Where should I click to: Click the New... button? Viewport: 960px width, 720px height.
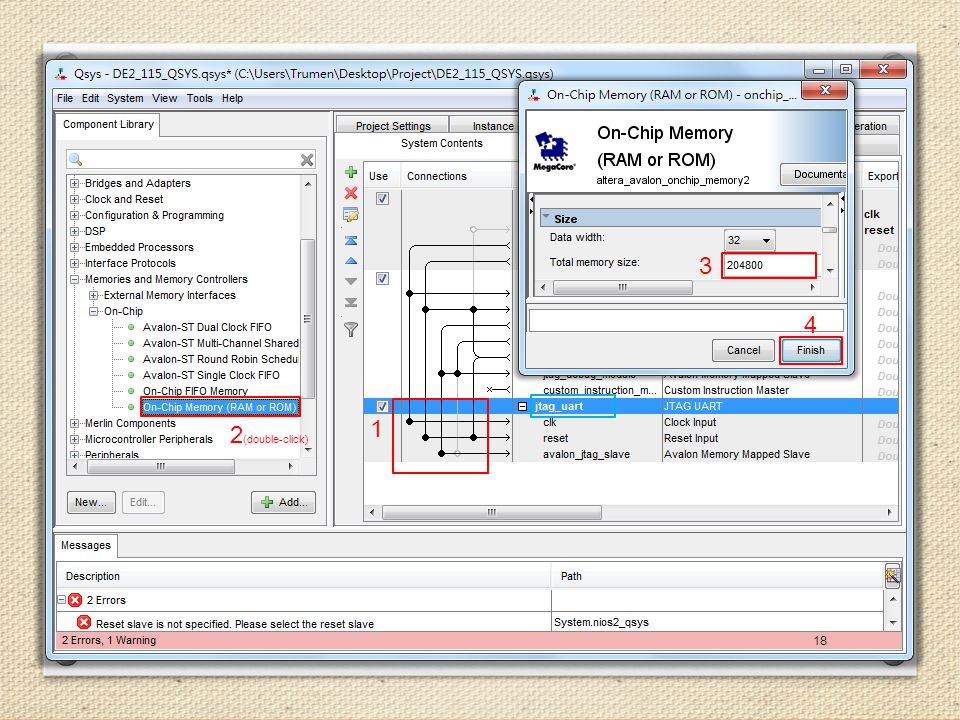coord(91,502)
